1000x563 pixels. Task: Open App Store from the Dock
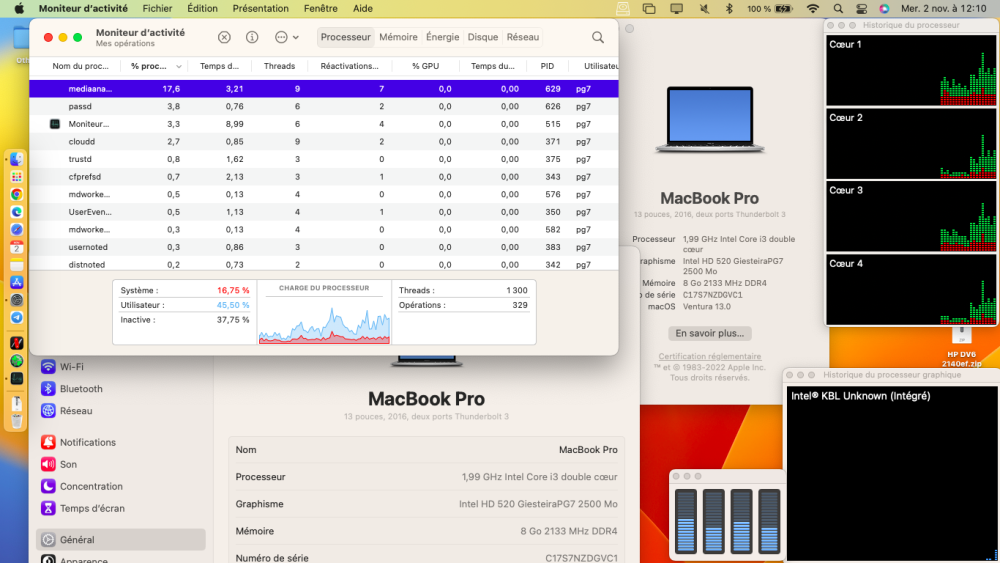17,282
